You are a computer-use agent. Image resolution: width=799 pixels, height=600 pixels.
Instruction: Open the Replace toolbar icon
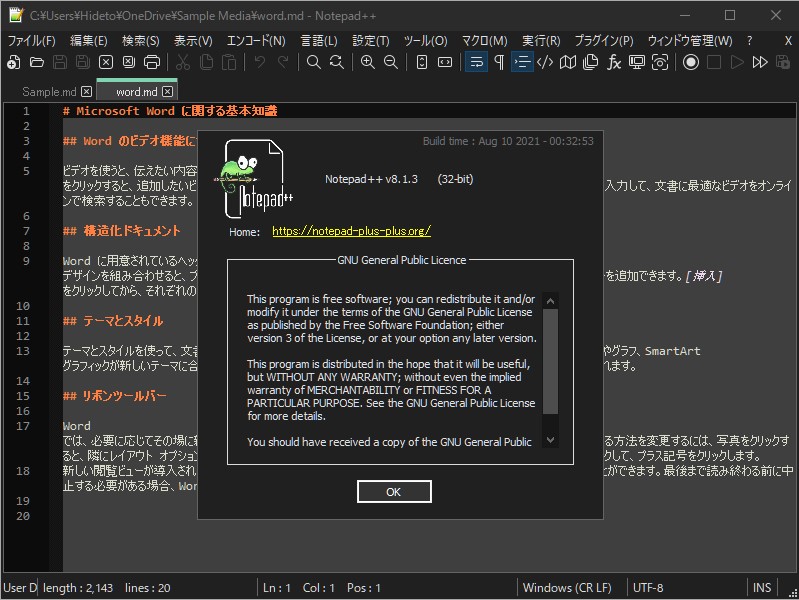coord(337,62)
